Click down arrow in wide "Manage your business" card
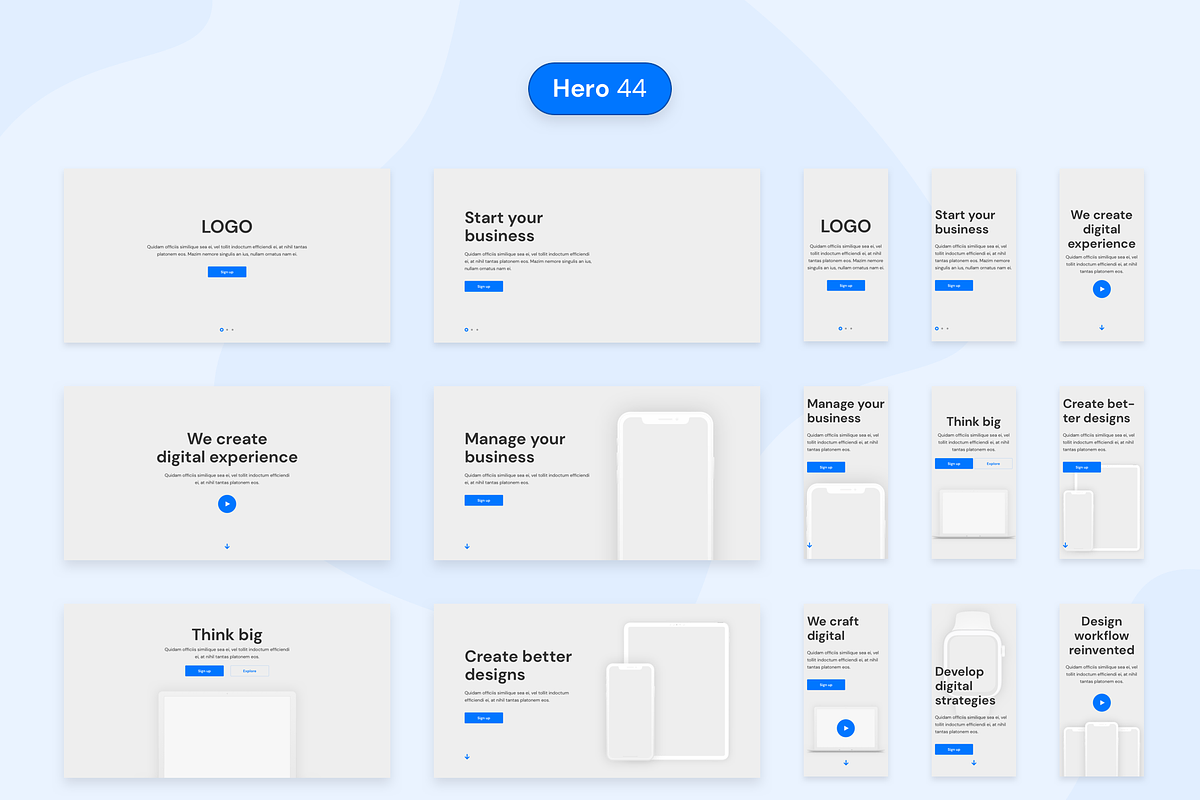This screenshot has width=1200, height=800. 467,546
